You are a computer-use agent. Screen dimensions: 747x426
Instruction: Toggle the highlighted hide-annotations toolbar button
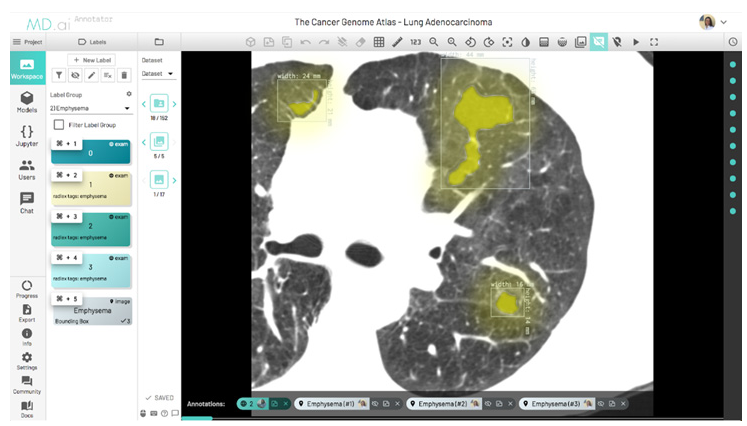[x=599, y=42]
